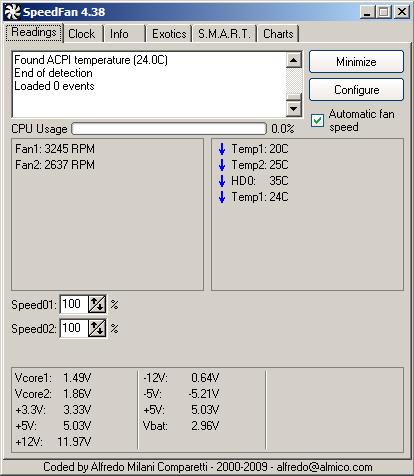Click the alfredo@almico.com email in status bar
This screenshot has height=476, width=414.
324,467
